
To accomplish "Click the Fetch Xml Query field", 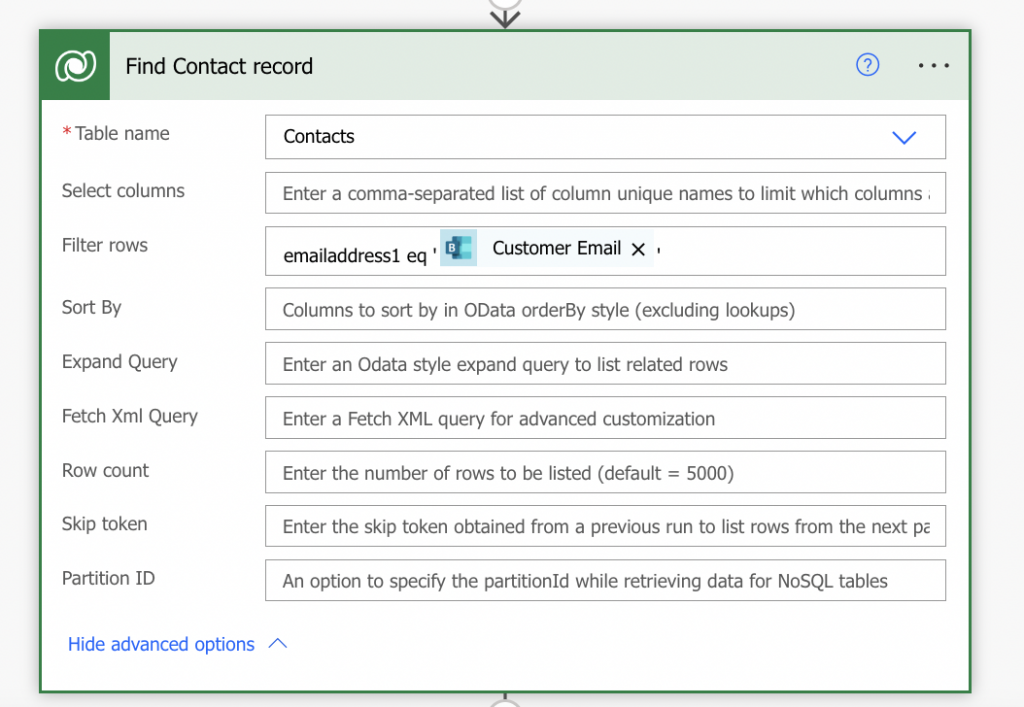I will pos(605,418).
